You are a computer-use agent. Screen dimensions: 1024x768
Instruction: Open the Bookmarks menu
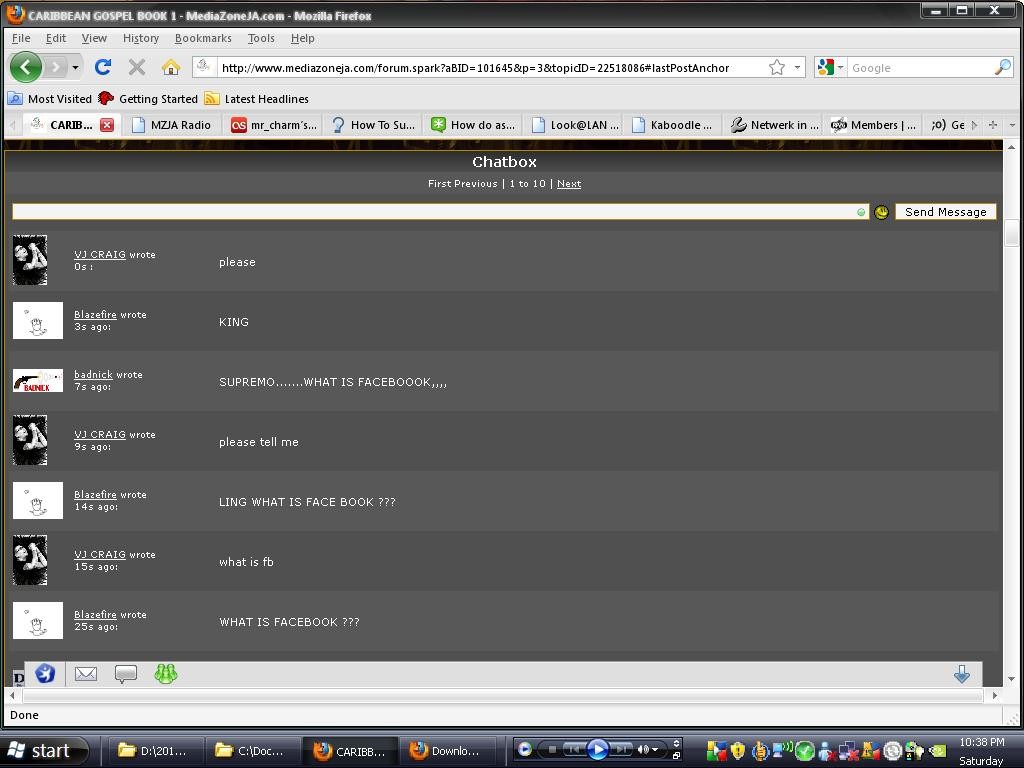click(x=203, y=38)
